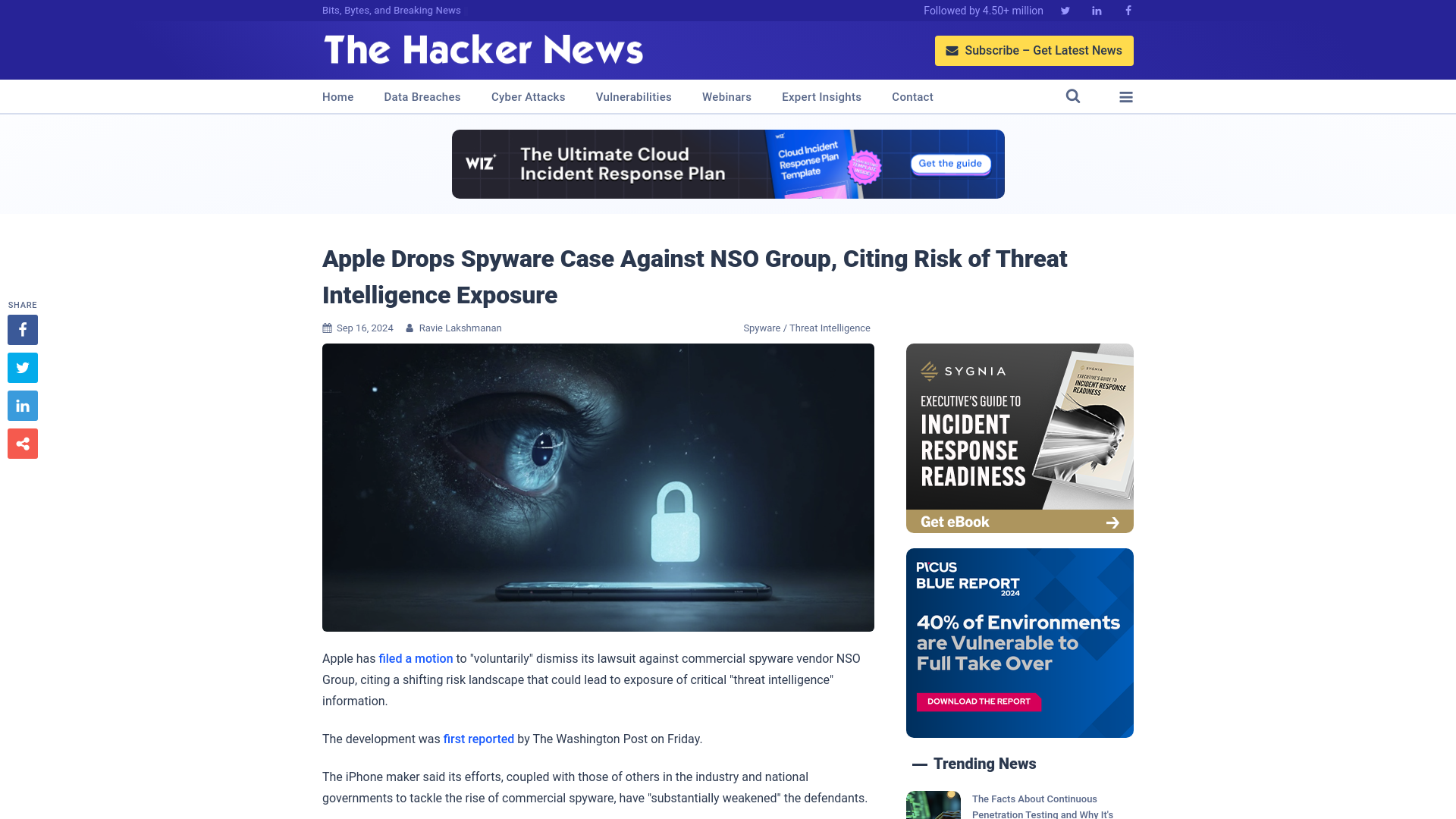The height and width of the screenshot is (819, 1456).
Task: Open the Vulnerabilities navigation tab
Action: (633, 97)
